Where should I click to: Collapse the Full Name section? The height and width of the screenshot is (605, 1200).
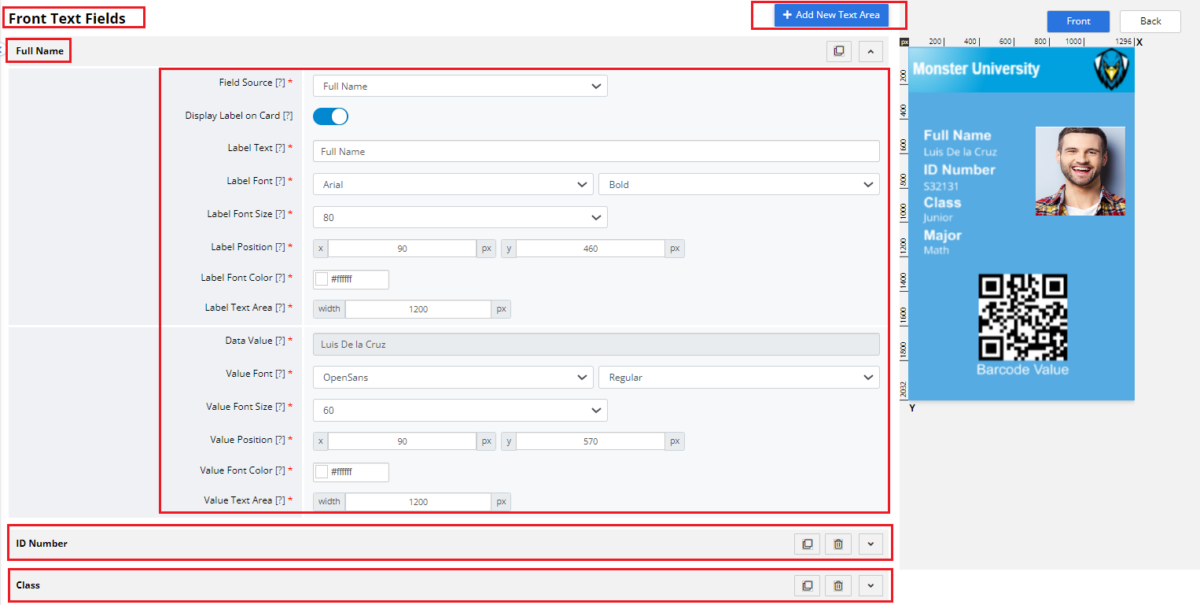click(870, 51)
